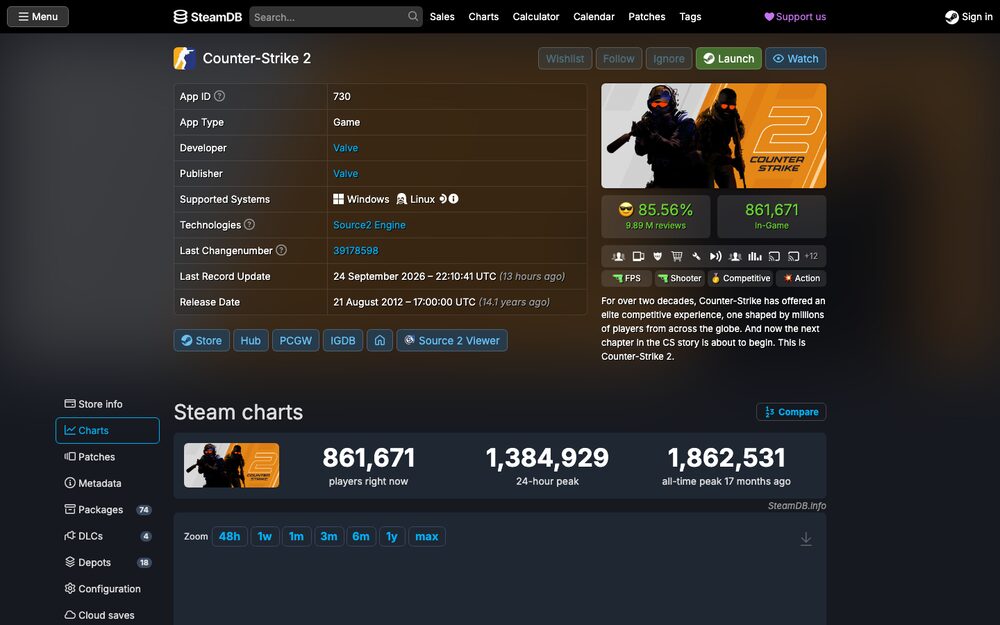Select the Charts sidebar tab
Screen dimensions: 1000x625
click(x=107, y=430)
